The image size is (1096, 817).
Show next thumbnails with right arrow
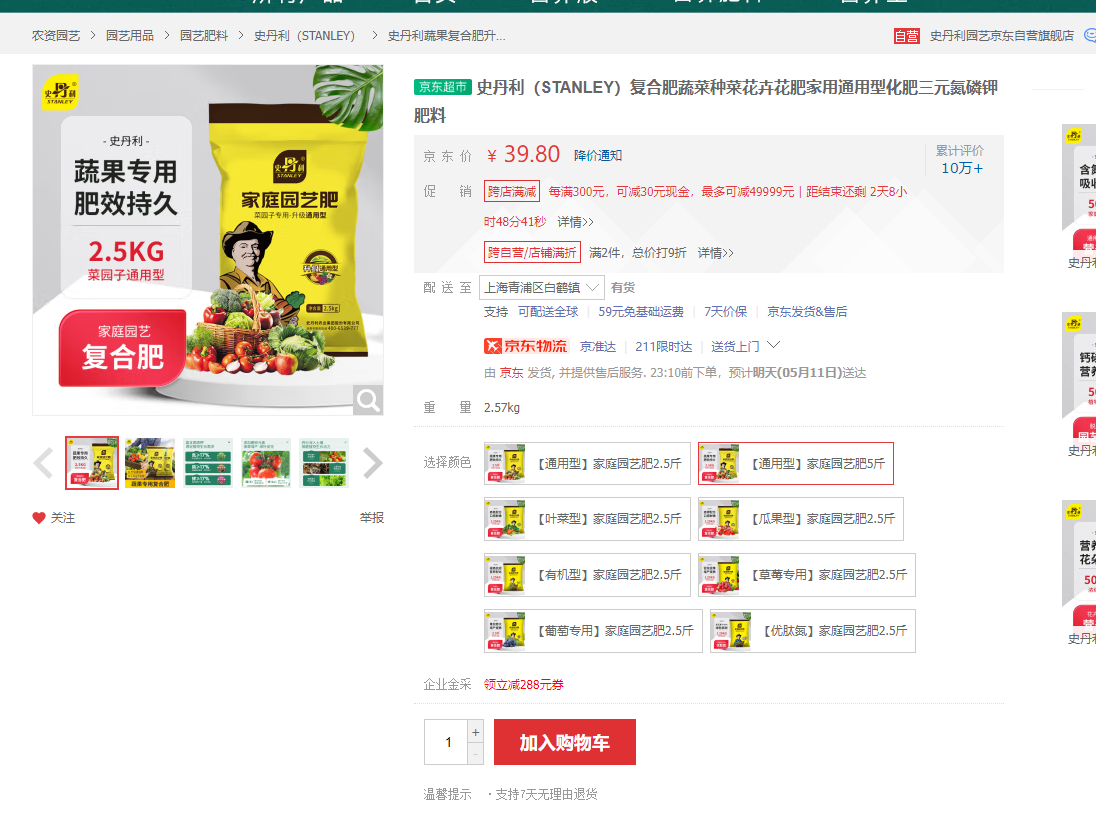372,463
